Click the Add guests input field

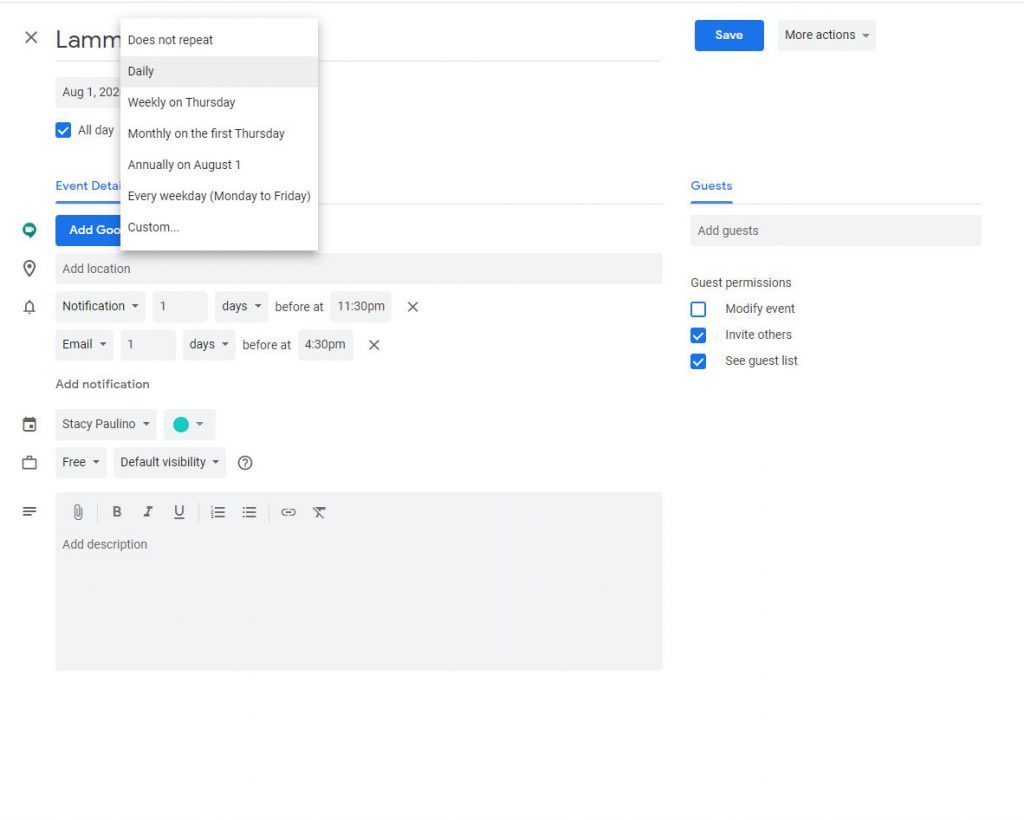click(x=835, y=231)
